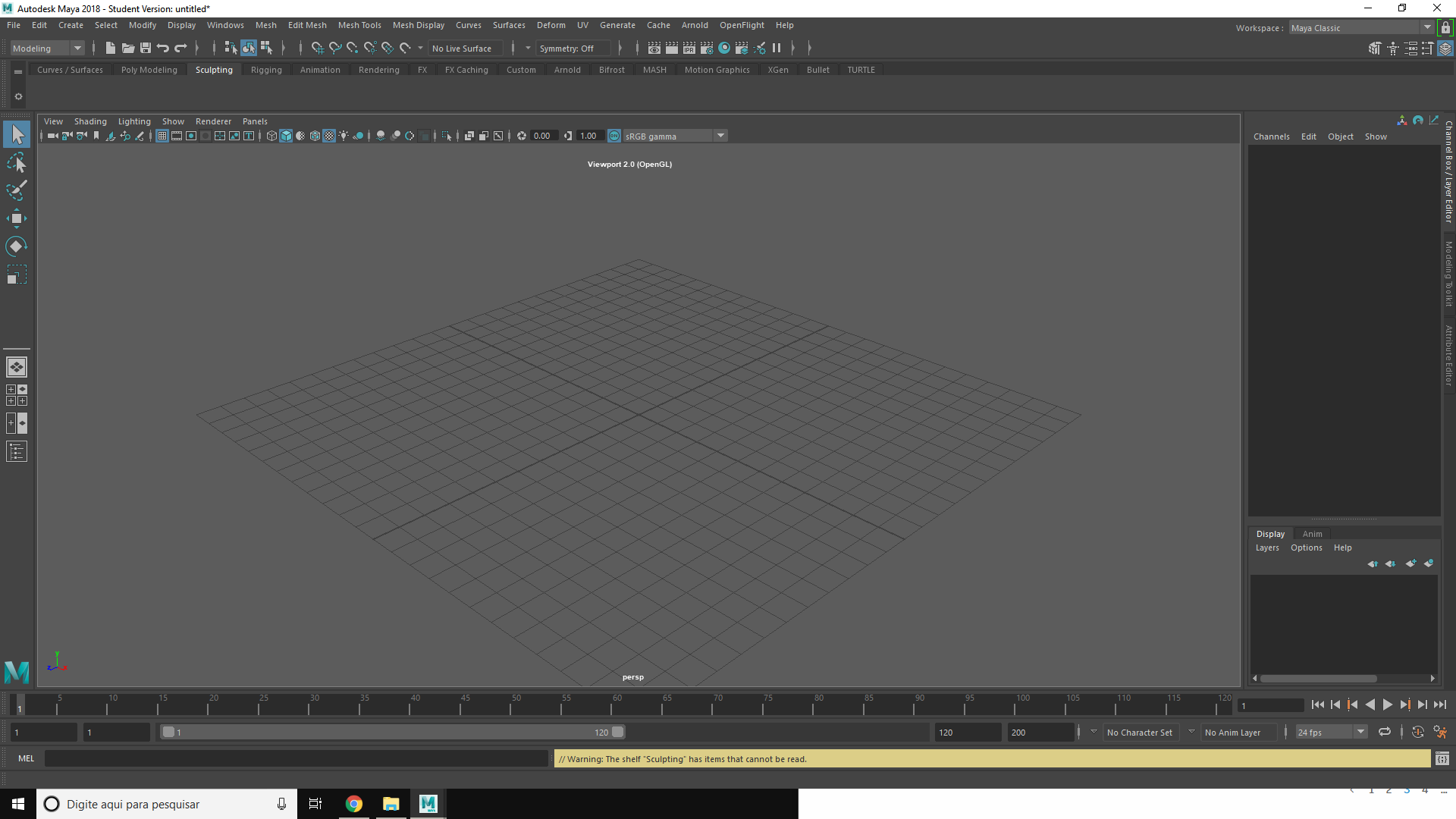Switch to the Rigging shelf tab
Viewport: 1456px width, 819px height.
pos(266,70)
